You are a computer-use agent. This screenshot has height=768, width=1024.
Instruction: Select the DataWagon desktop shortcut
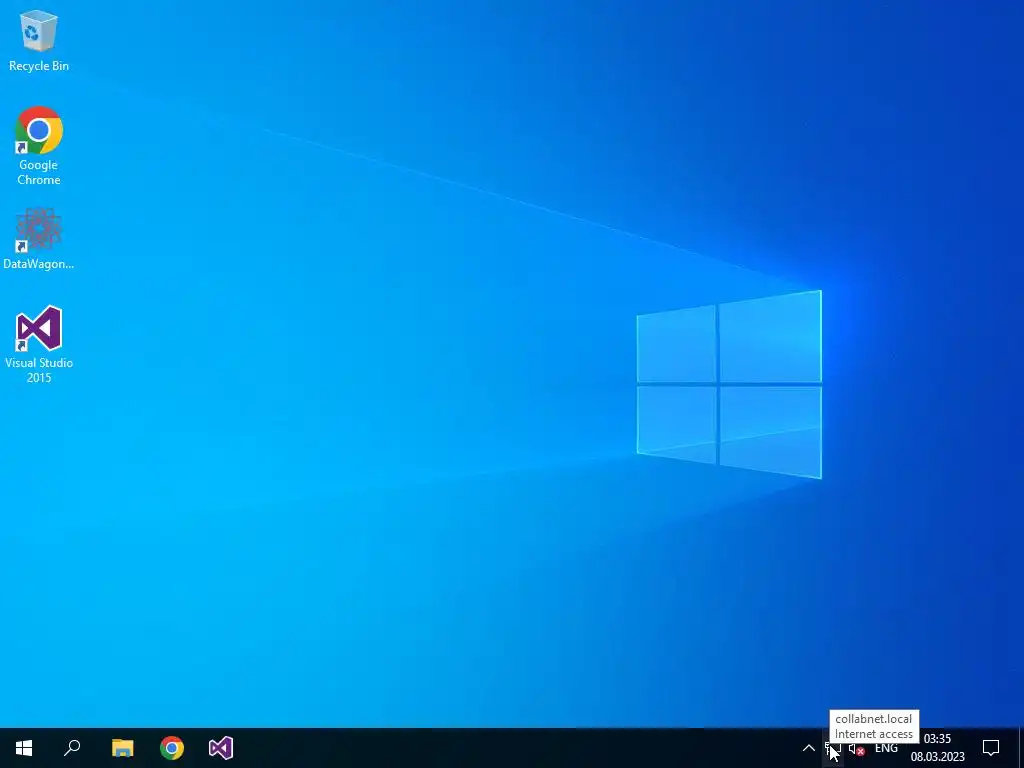tap(39, 239)
